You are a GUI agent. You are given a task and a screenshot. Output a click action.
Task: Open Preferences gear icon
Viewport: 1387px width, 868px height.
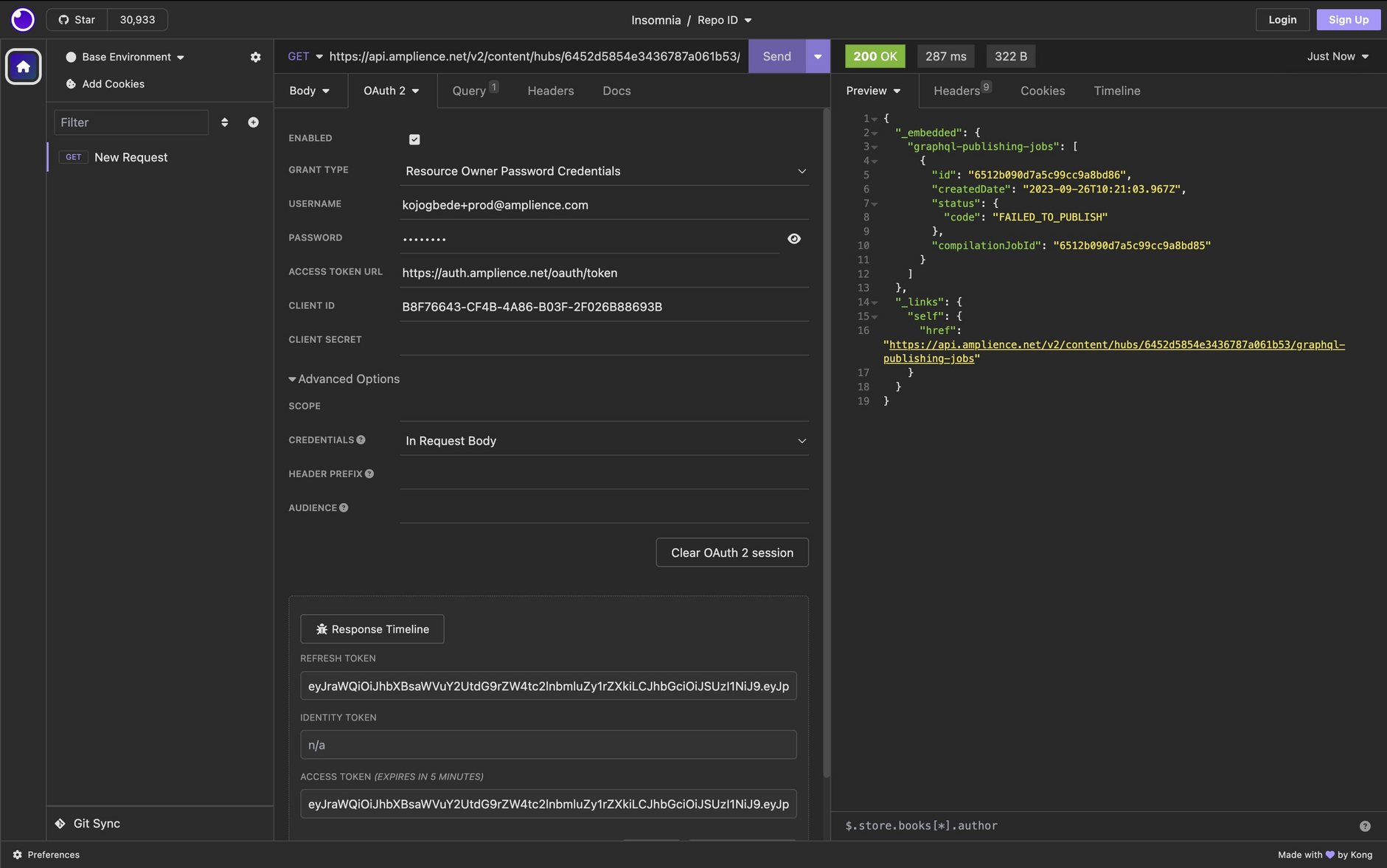coord(18,855)
